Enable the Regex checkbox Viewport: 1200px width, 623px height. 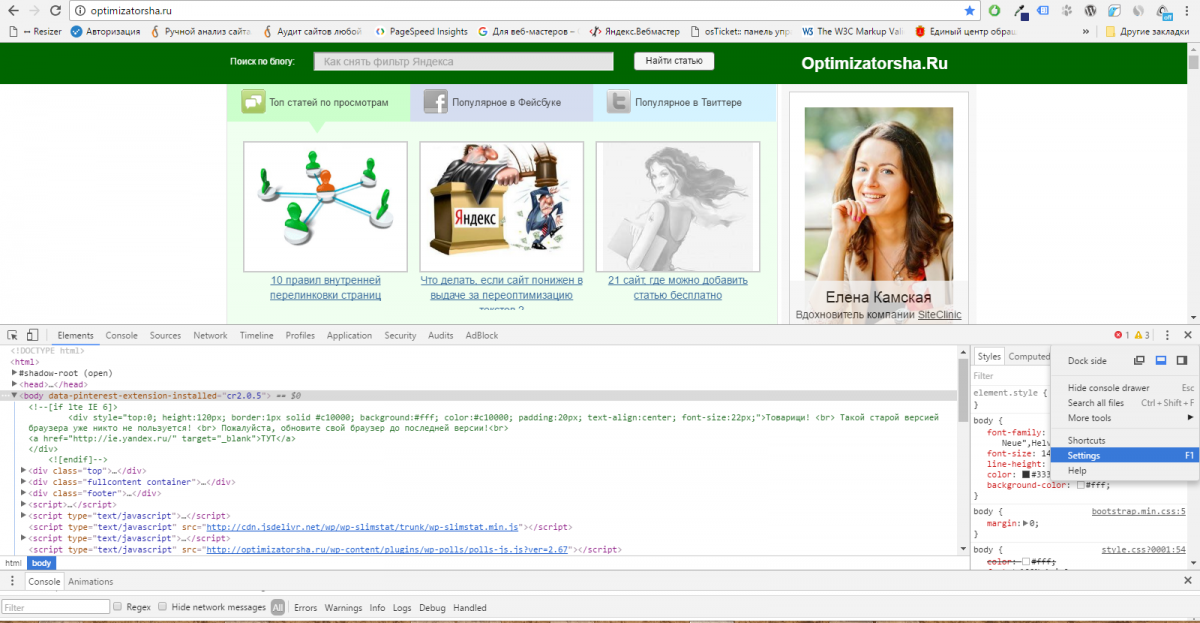(118, 607)
